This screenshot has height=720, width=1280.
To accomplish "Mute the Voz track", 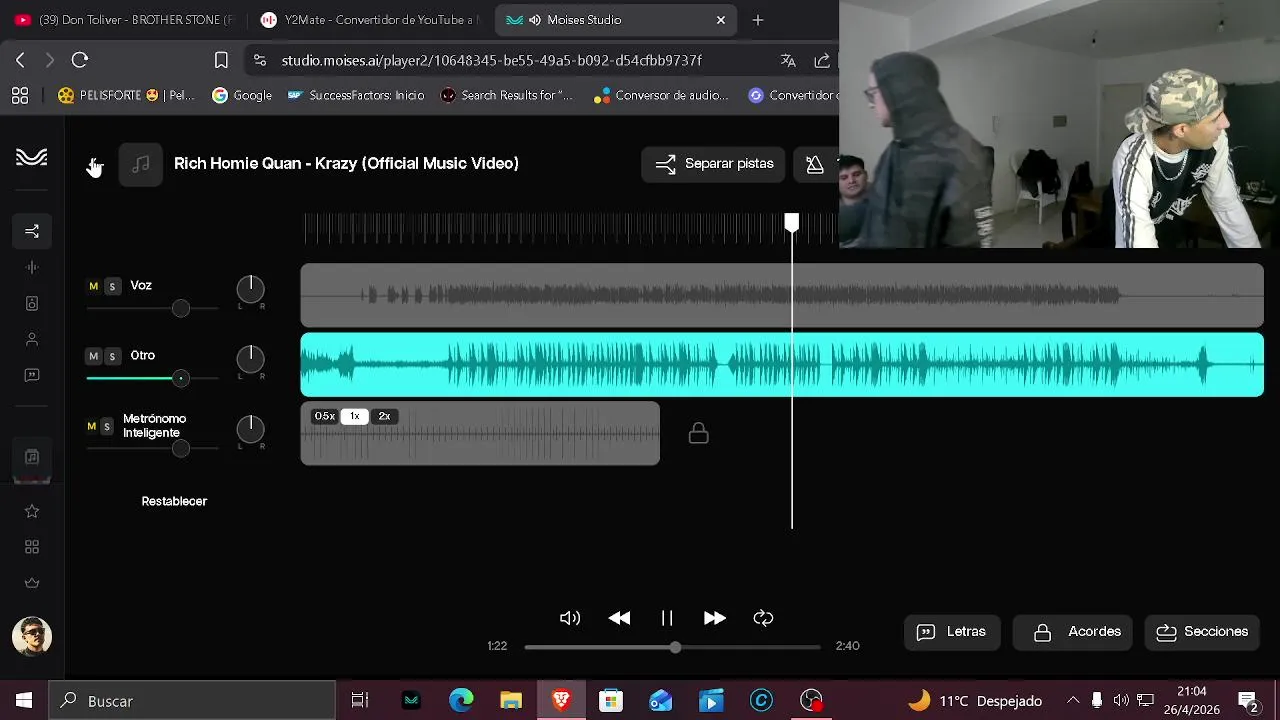I will coord(94,286).
